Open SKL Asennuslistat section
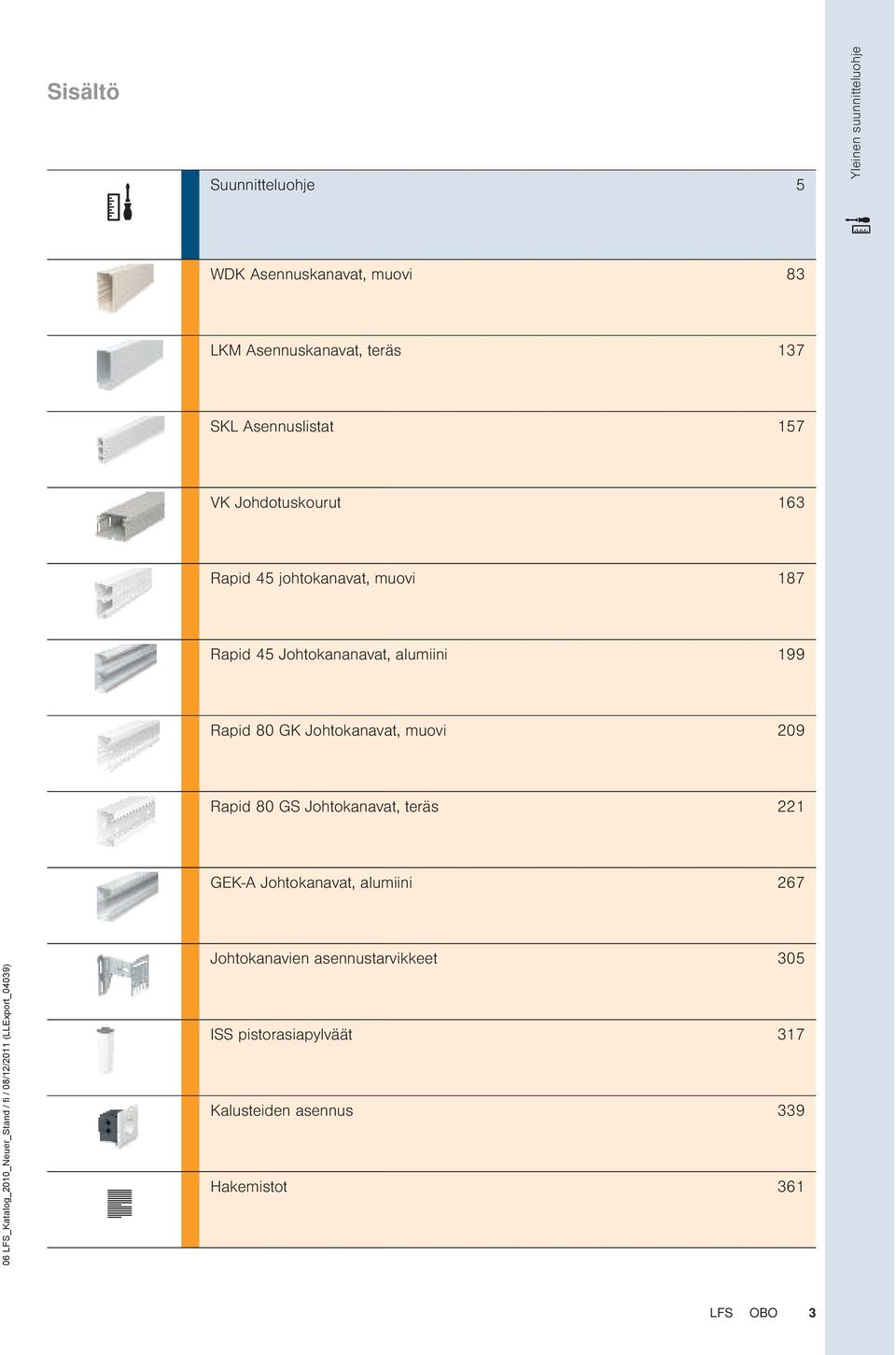The height and width of the screenshot is (1355, 896). pos(272,427)
